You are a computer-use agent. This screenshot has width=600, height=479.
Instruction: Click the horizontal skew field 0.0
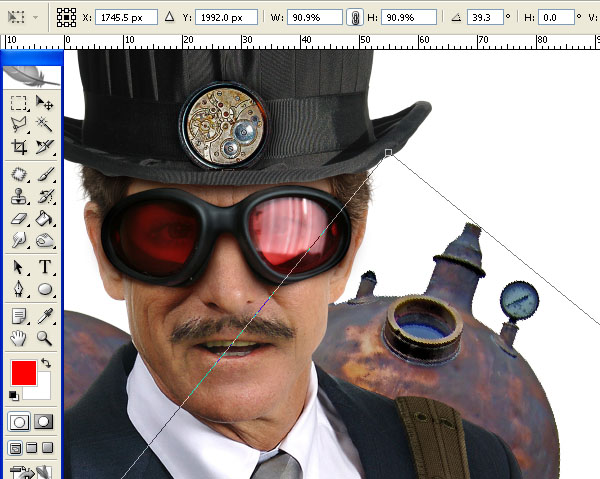[556, 18]
